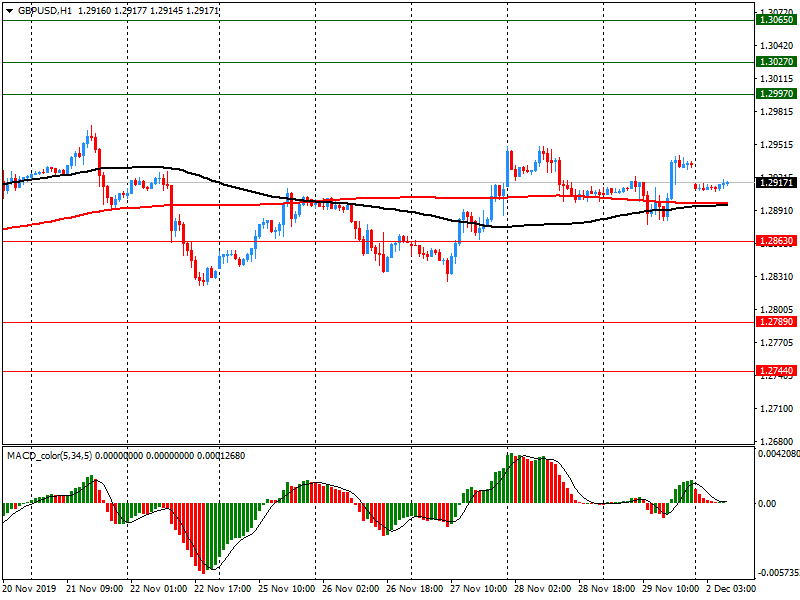Click the red 1.27890 price label
The image size is (800, 600).
pos(776,322)
